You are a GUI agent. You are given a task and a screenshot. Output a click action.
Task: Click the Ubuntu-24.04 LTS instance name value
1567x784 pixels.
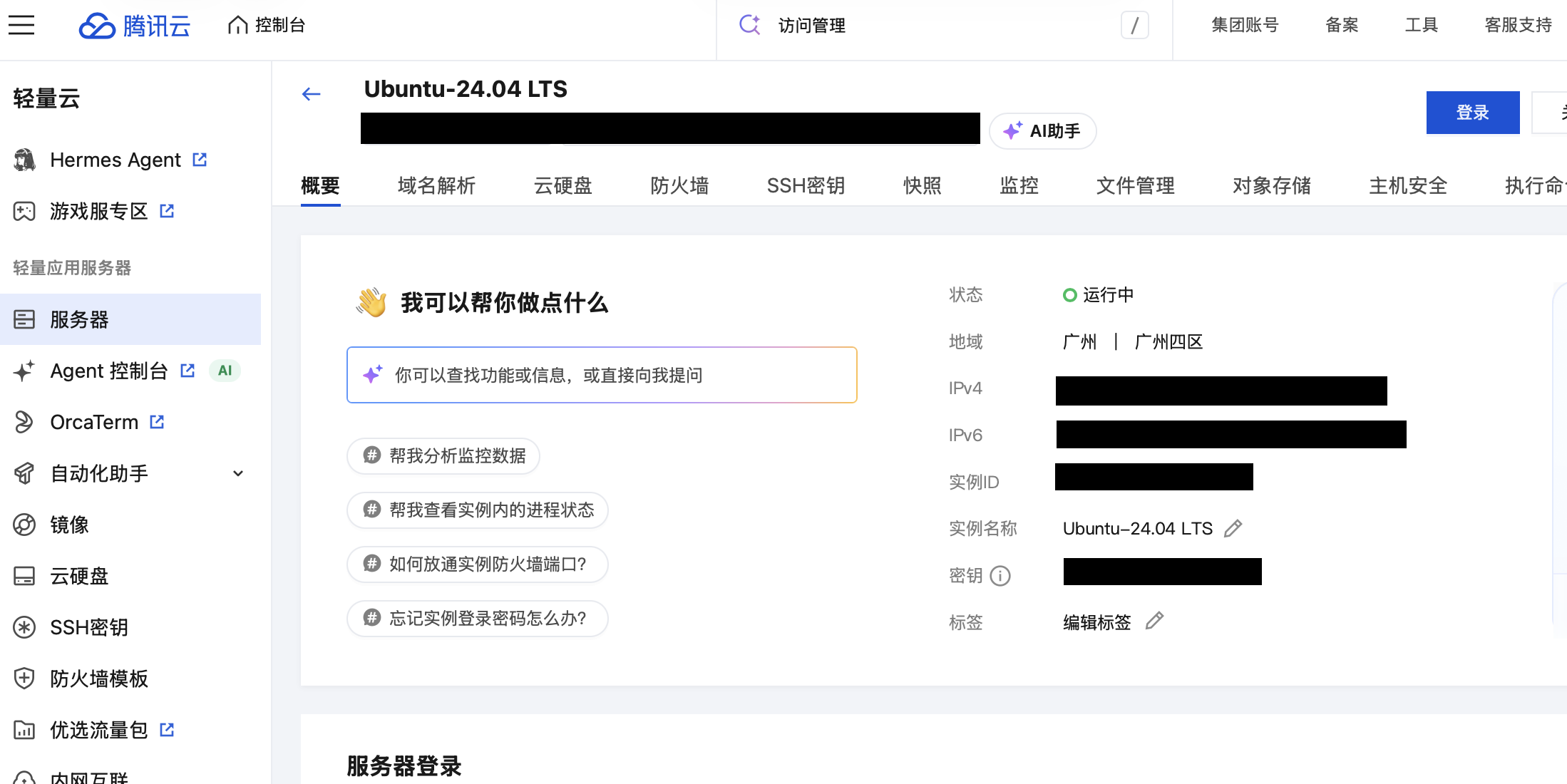point(1137,528)
